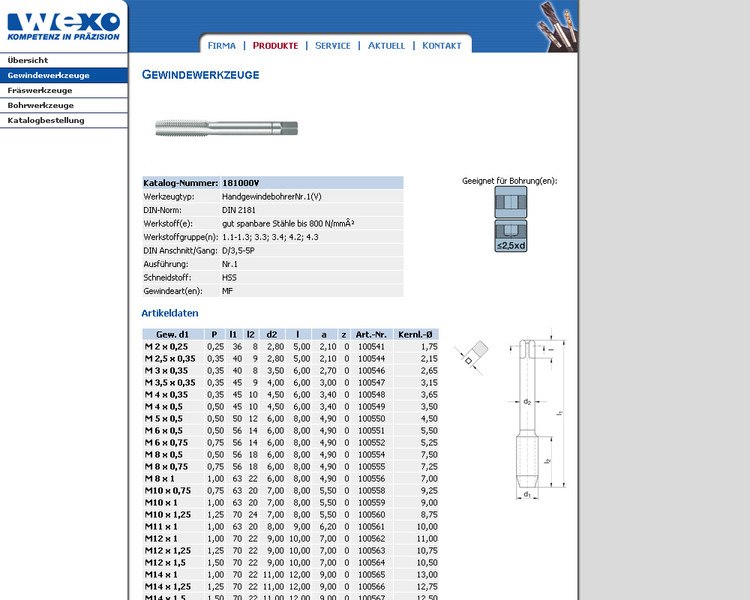The height and width of the screenshot is (600, 750).
Task: Click the Werkstoffgruppe value 1.1-1.3; 3.3
Action: click(270, 237)
